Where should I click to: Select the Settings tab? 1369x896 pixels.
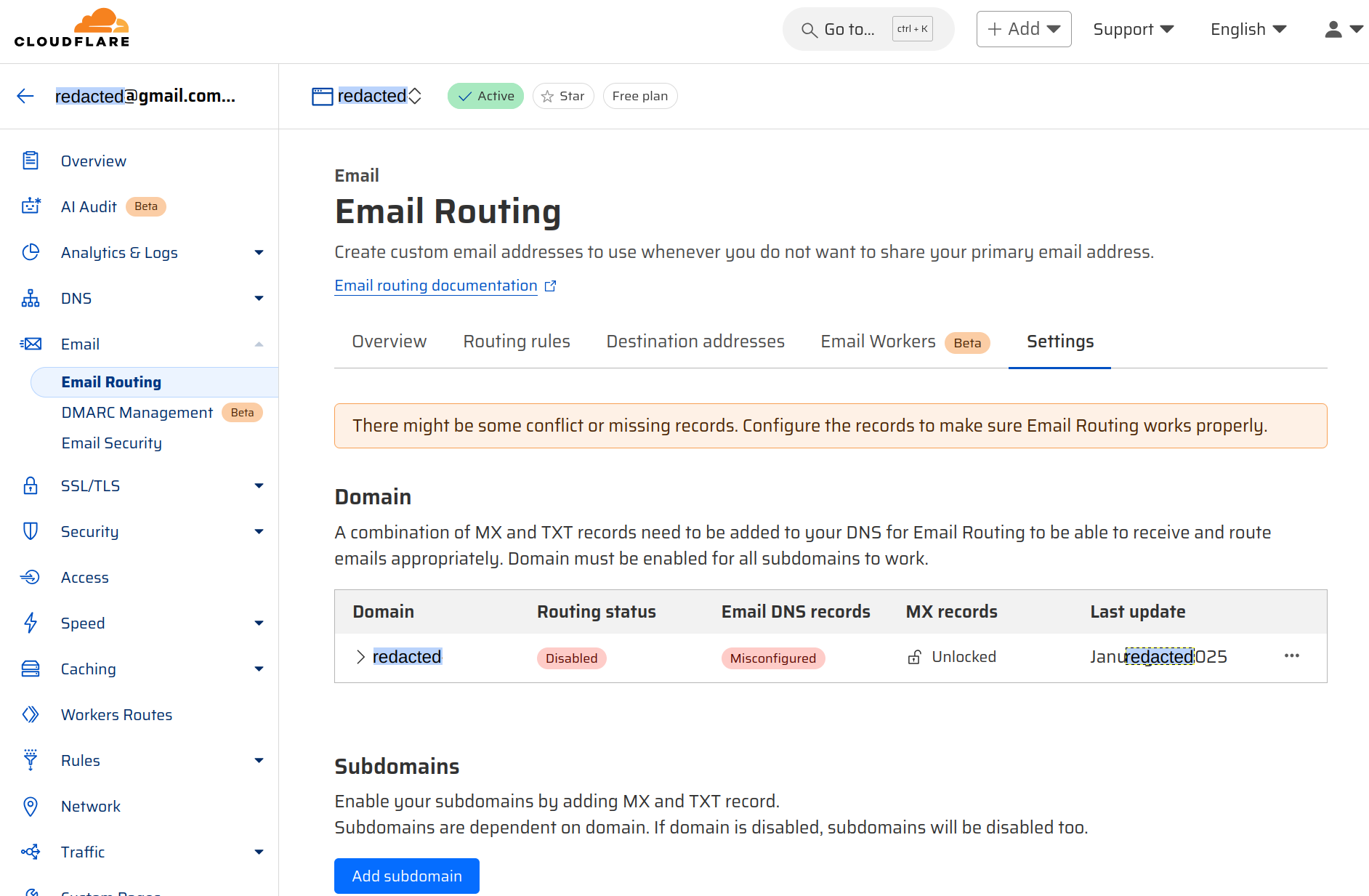pos(1059,342)
